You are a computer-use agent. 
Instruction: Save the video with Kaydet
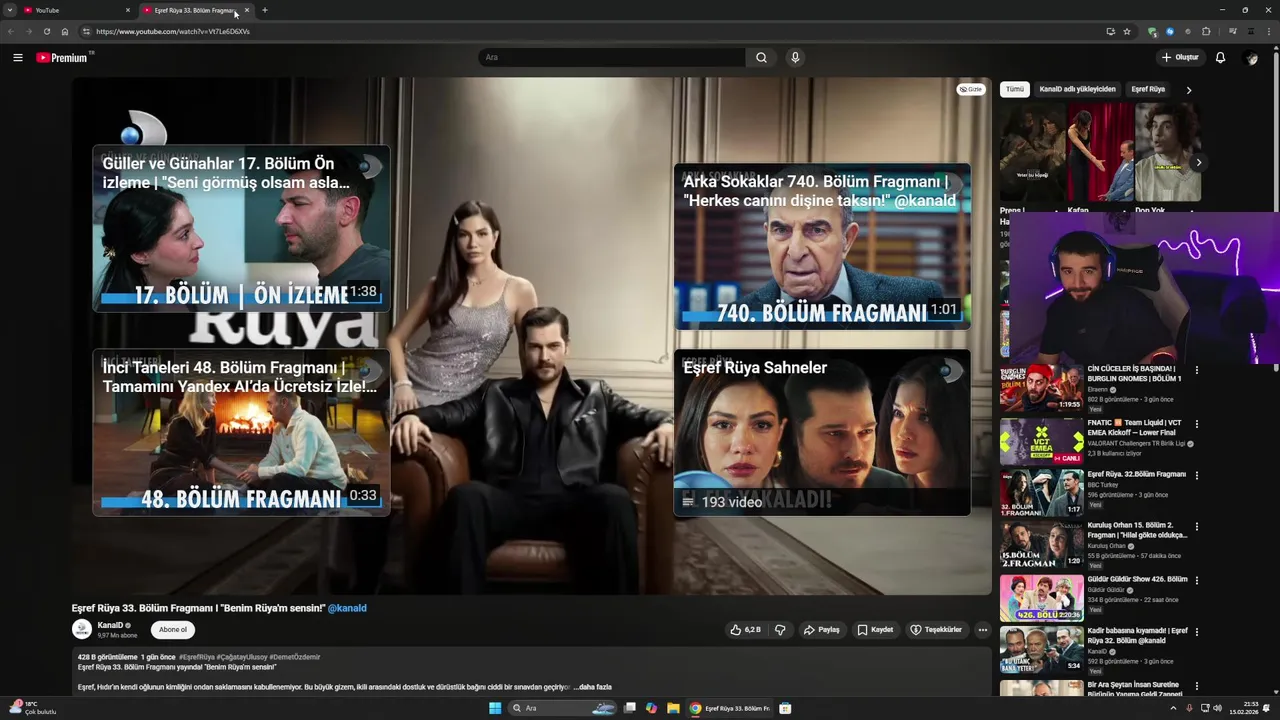(x=874, y=630)
